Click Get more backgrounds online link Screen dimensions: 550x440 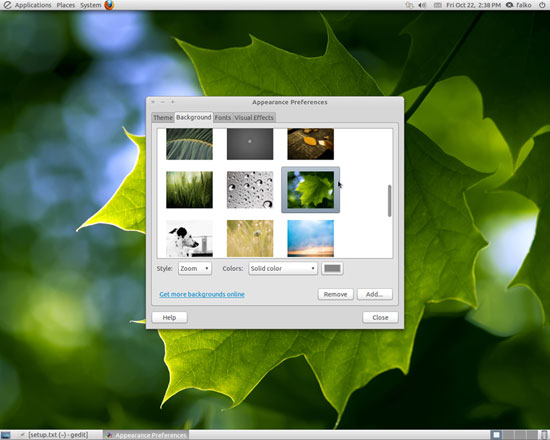pyautogui.click(x=202, y=294)
